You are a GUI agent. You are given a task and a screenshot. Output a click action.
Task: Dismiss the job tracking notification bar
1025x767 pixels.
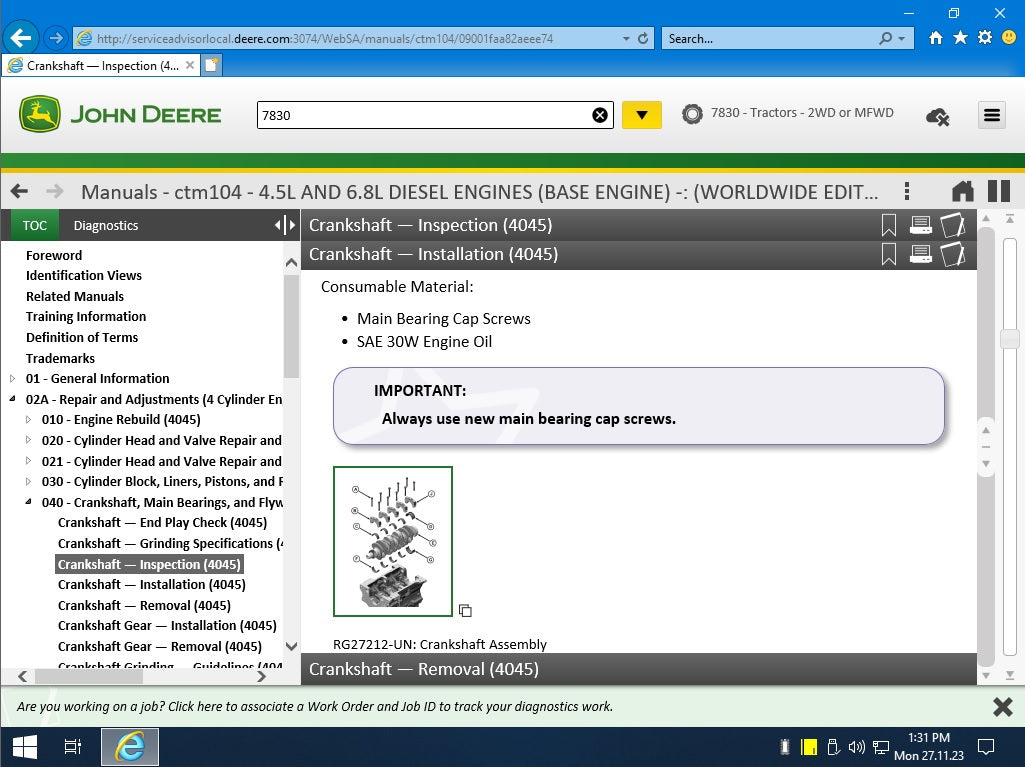[x=1002, y=706]
